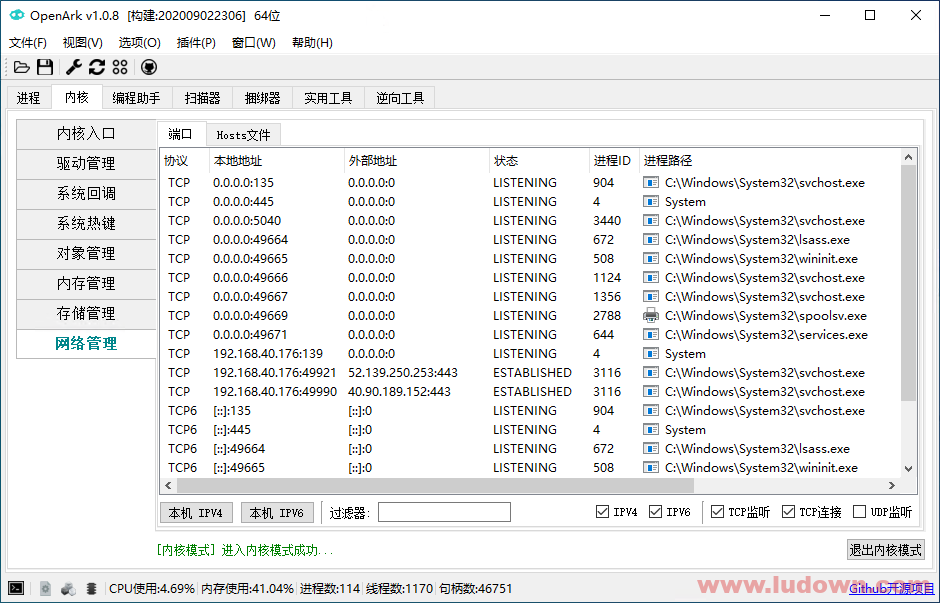Open the Hosts文件 sub-tab
Screen dimensions: 940x603
click(x=243, y=135)
